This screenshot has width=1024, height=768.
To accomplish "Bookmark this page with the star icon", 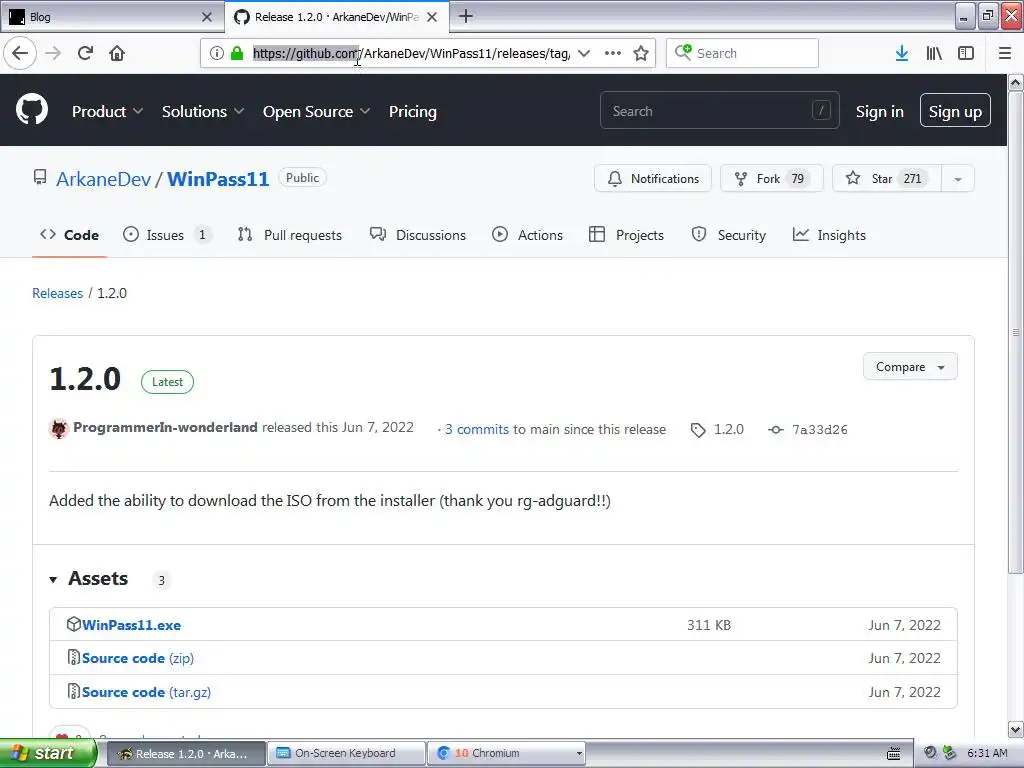I will 641,54.
